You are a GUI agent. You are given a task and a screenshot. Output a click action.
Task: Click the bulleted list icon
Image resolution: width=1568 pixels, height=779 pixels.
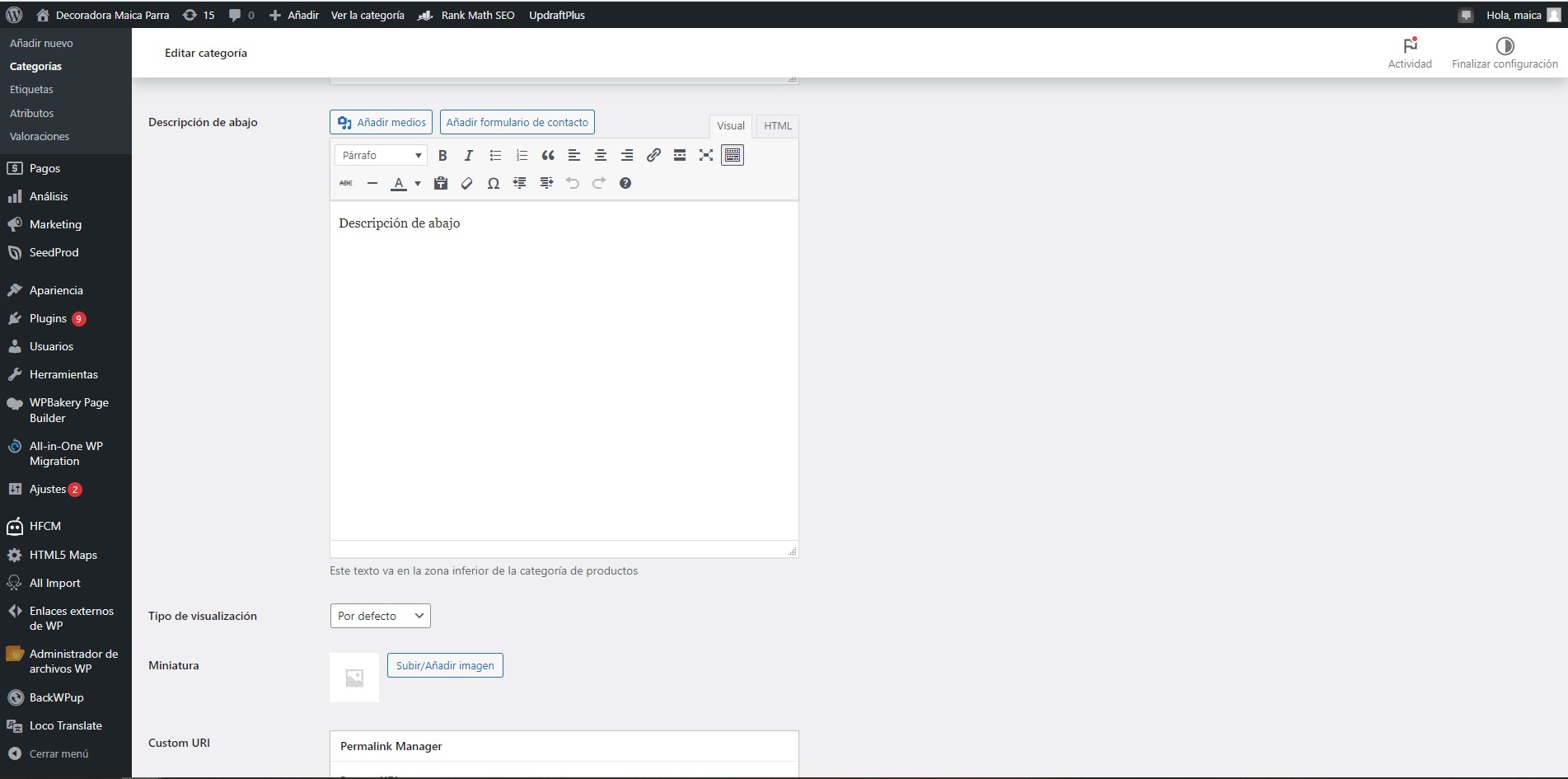point(495,155)
